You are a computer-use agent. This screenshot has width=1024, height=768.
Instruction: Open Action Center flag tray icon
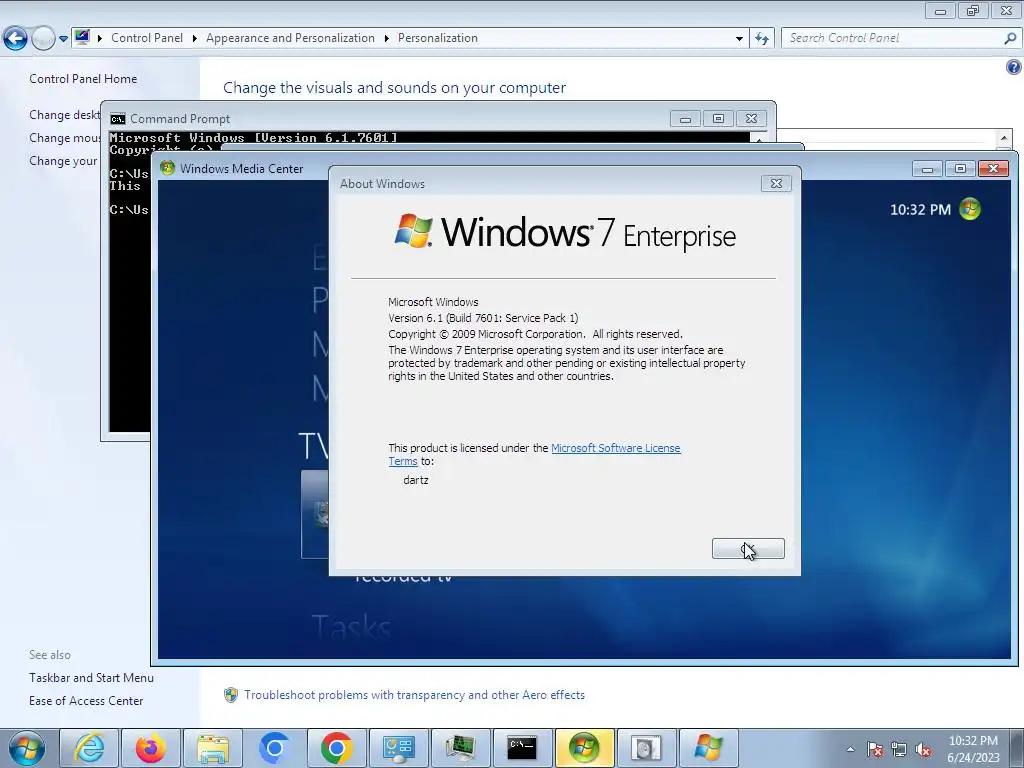tap(875, 749)
